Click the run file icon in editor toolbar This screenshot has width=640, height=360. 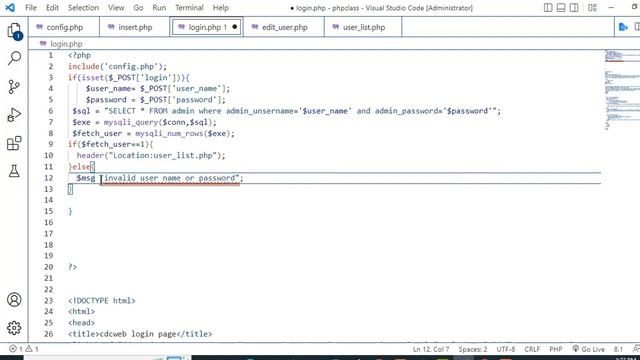623,27
